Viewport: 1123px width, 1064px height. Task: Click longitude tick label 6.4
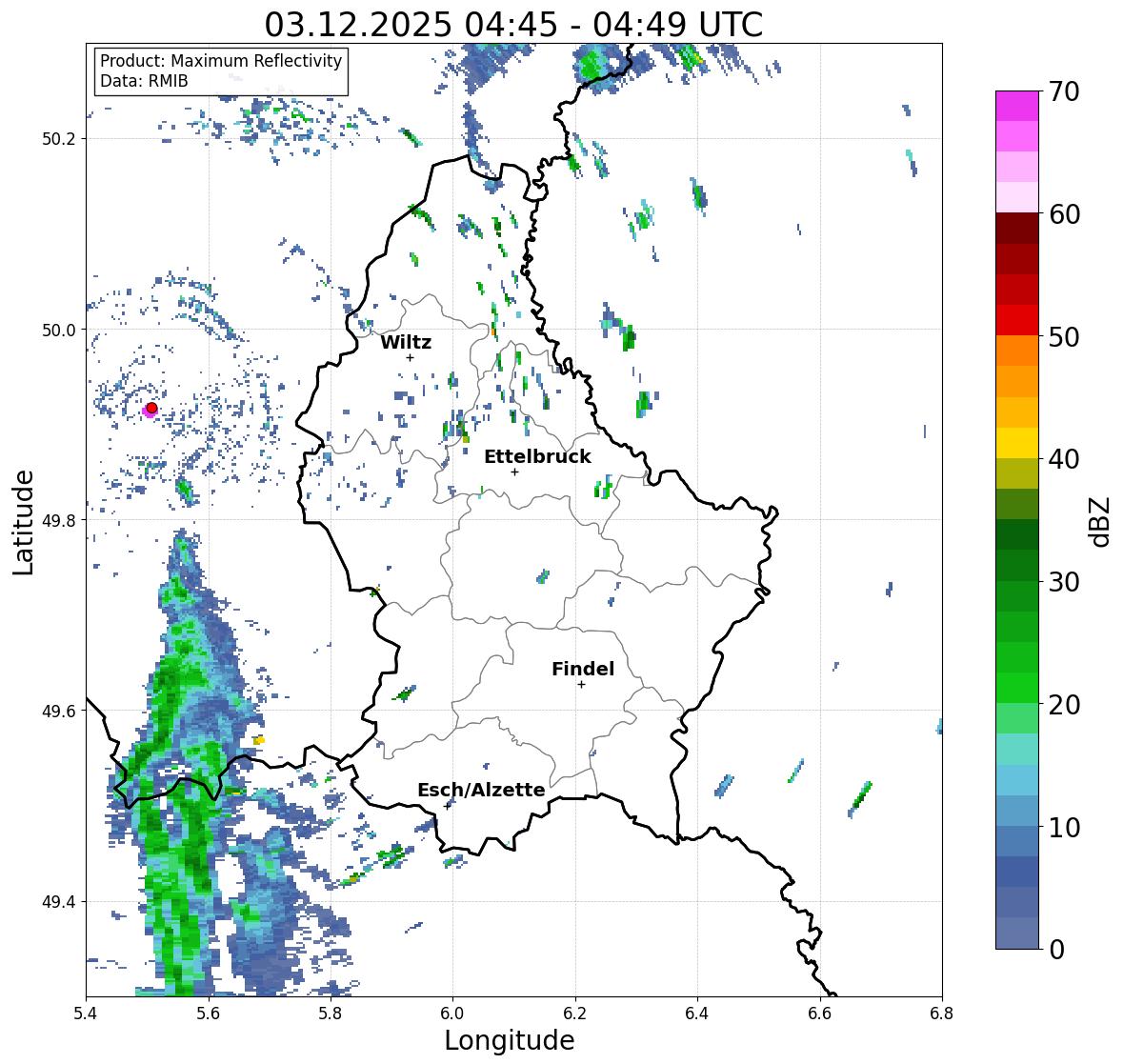697,1014
